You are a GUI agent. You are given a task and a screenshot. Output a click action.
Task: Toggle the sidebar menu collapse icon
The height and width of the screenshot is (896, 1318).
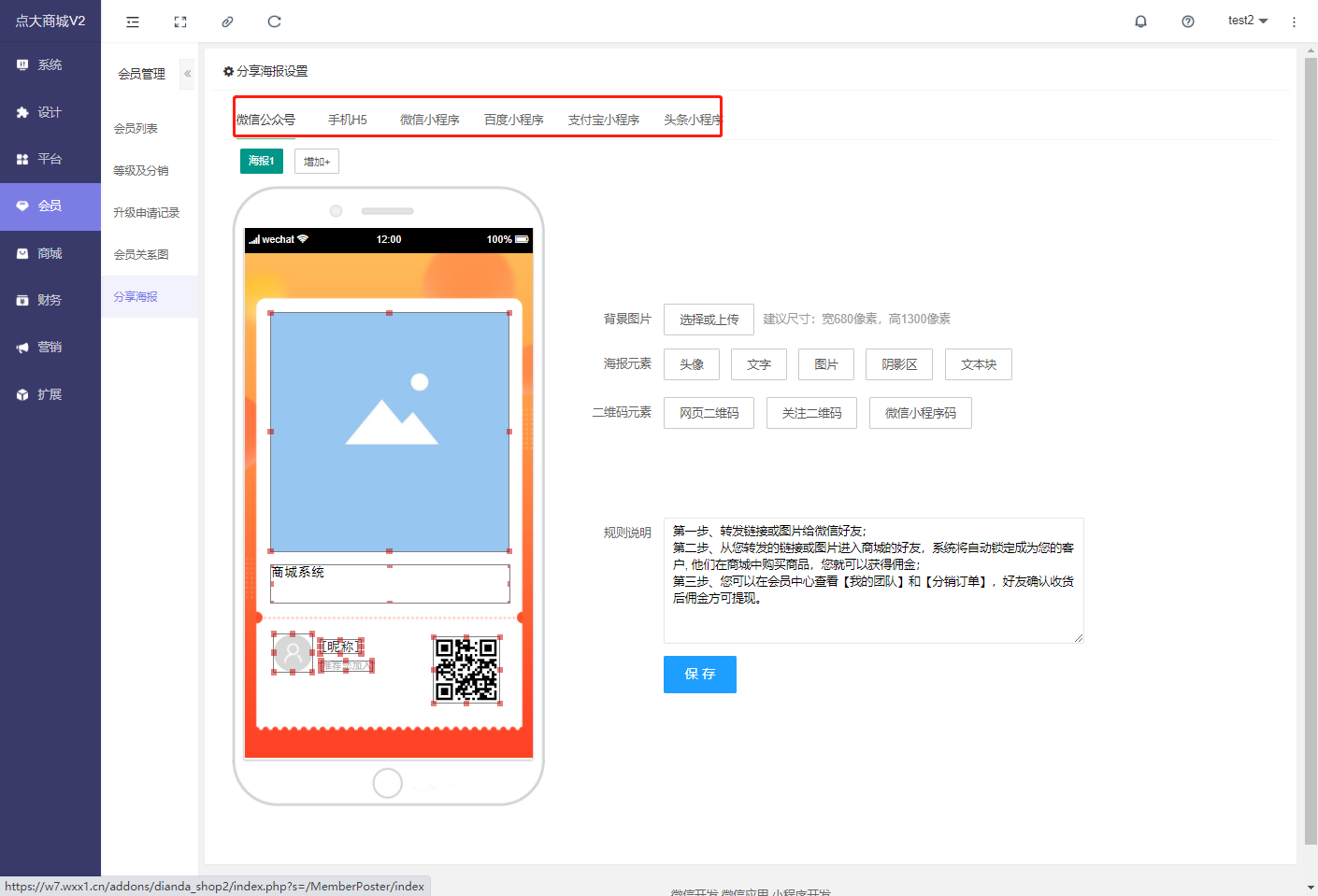(x=133, y=21)
